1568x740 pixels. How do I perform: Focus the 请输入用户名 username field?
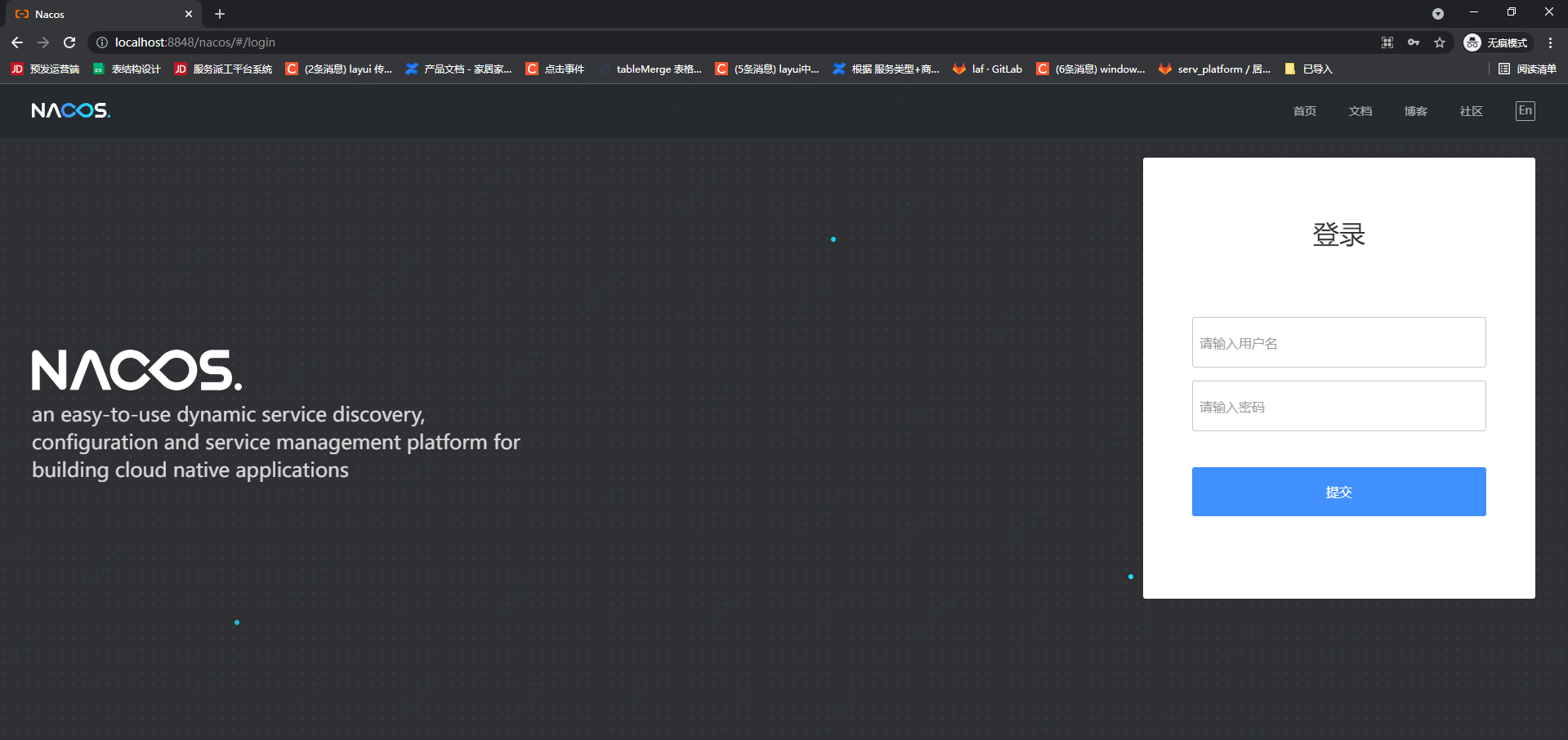coord(1338,342)
